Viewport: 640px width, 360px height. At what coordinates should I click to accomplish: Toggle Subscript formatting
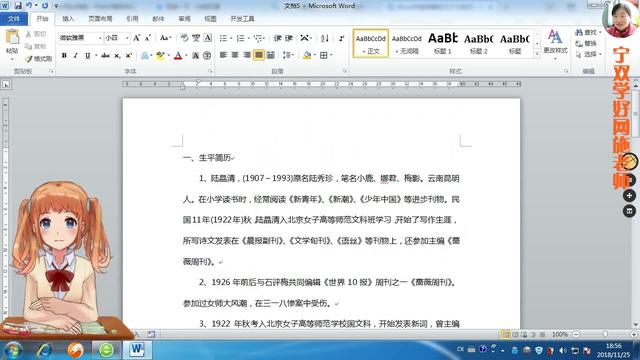click(x=117, y=56)
